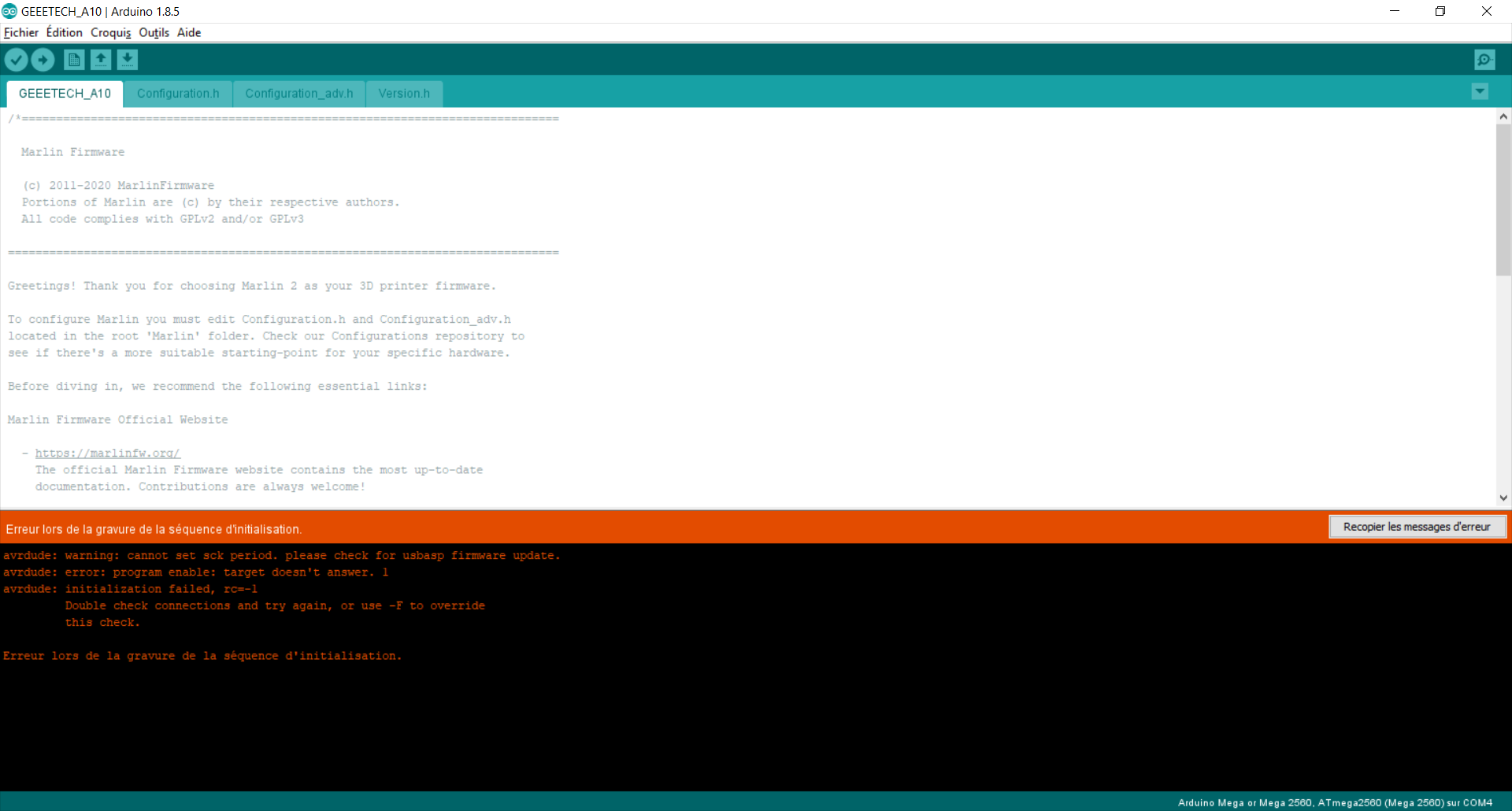The image size is (1512, 811).
Task: Open the Serial Monitor icon
Action: click(1484, 60)
